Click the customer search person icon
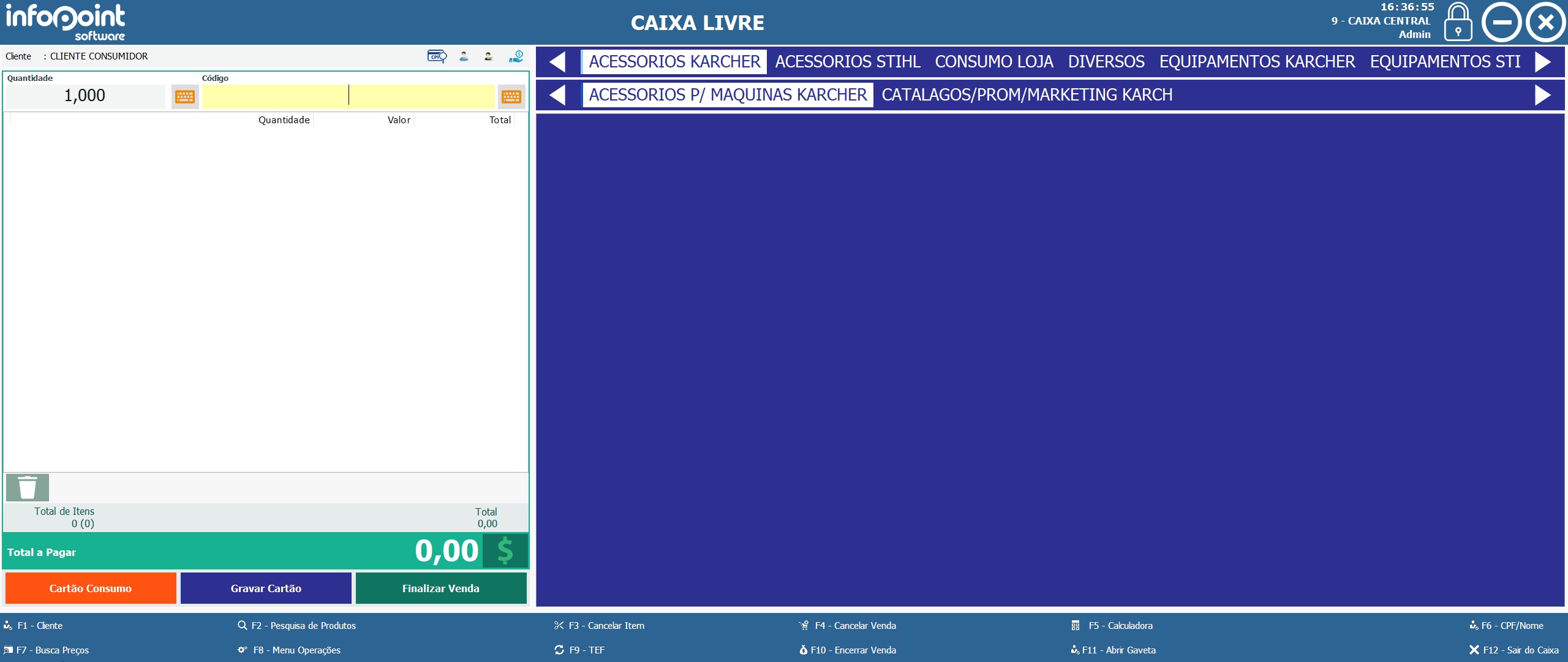This screenshot has width=1568, height=662. 464,56
